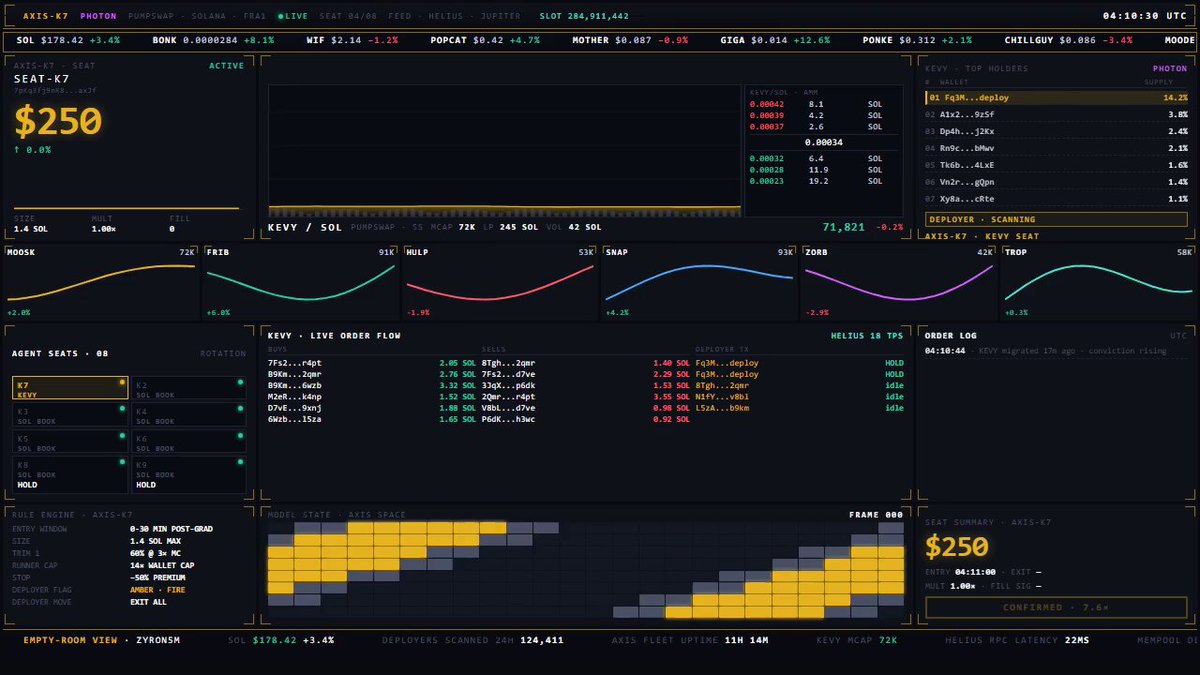The height and width of the screenshot is (675, 1200).
Task: Click the 0.00034 mid price
Action: click(822, 143)
